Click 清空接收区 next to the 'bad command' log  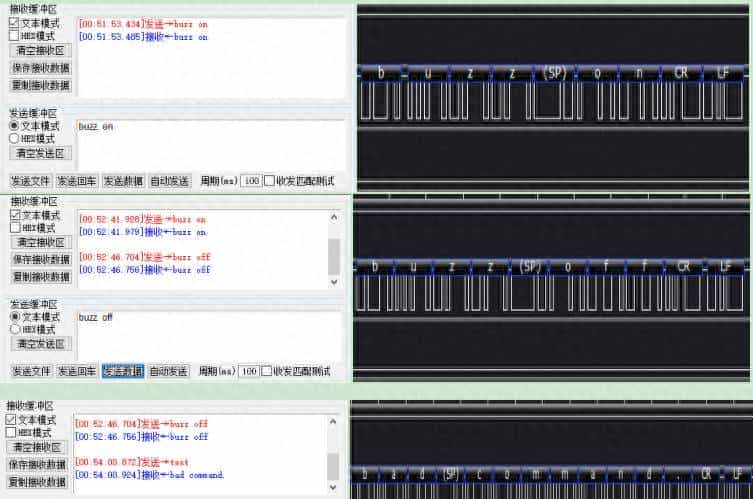click(37, 447)
